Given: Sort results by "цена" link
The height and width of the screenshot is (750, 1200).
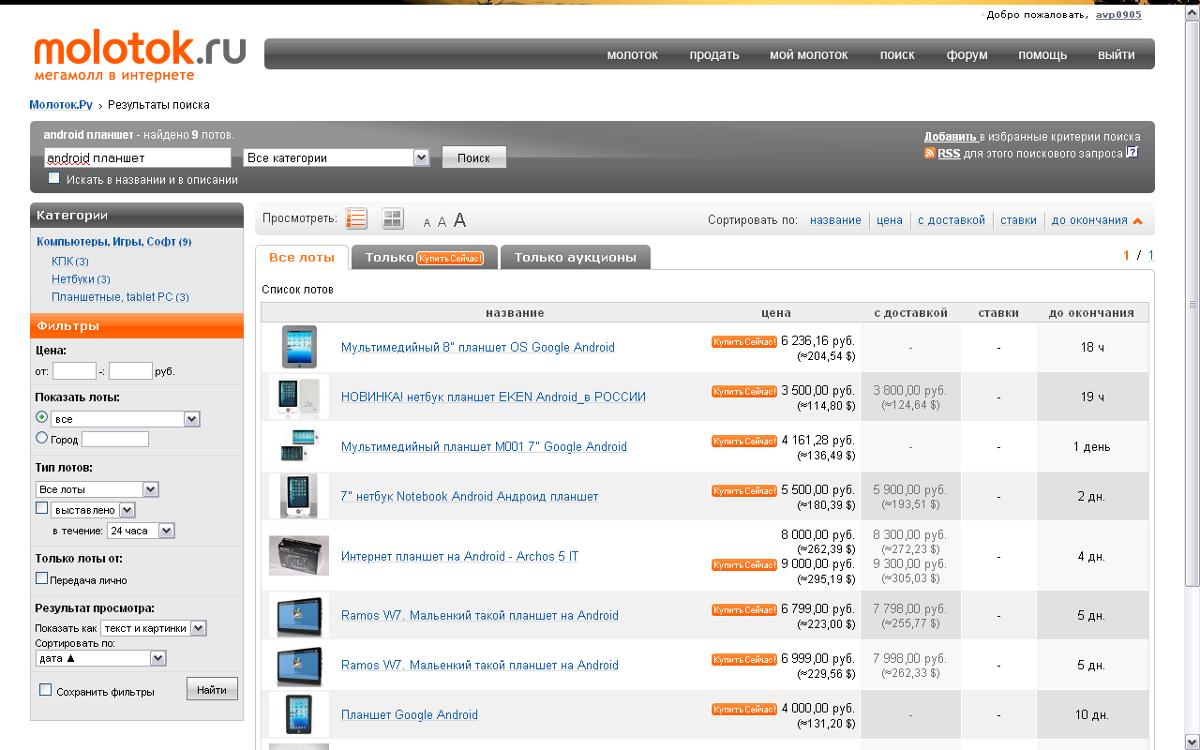Looking at the screenshot, I should pyautogui.click(x=889, y=220).
